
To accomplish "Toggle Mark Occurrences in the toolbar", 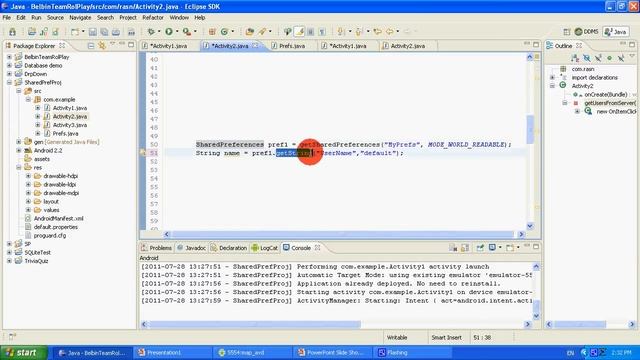I will click(300, 31).
